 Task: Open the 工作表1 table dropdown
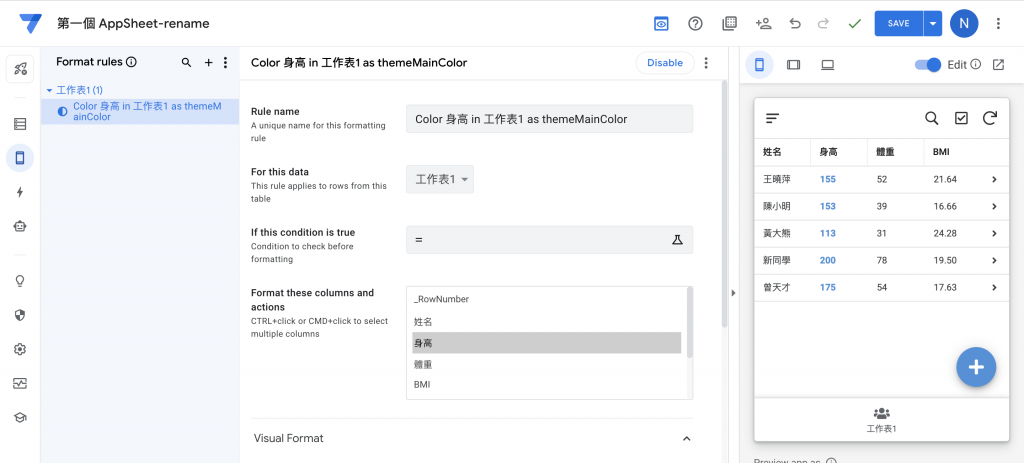coord(440,179)
